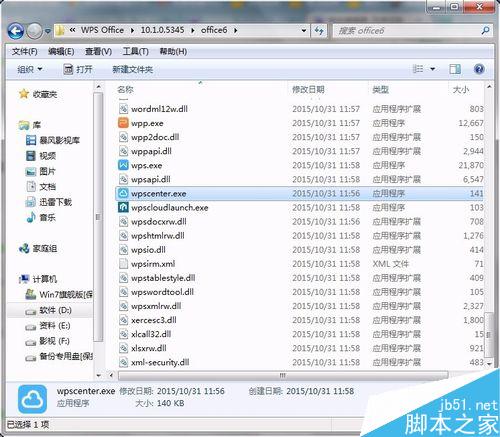Select the wpsxmlrw.dll file name

[x=156, y=306]
